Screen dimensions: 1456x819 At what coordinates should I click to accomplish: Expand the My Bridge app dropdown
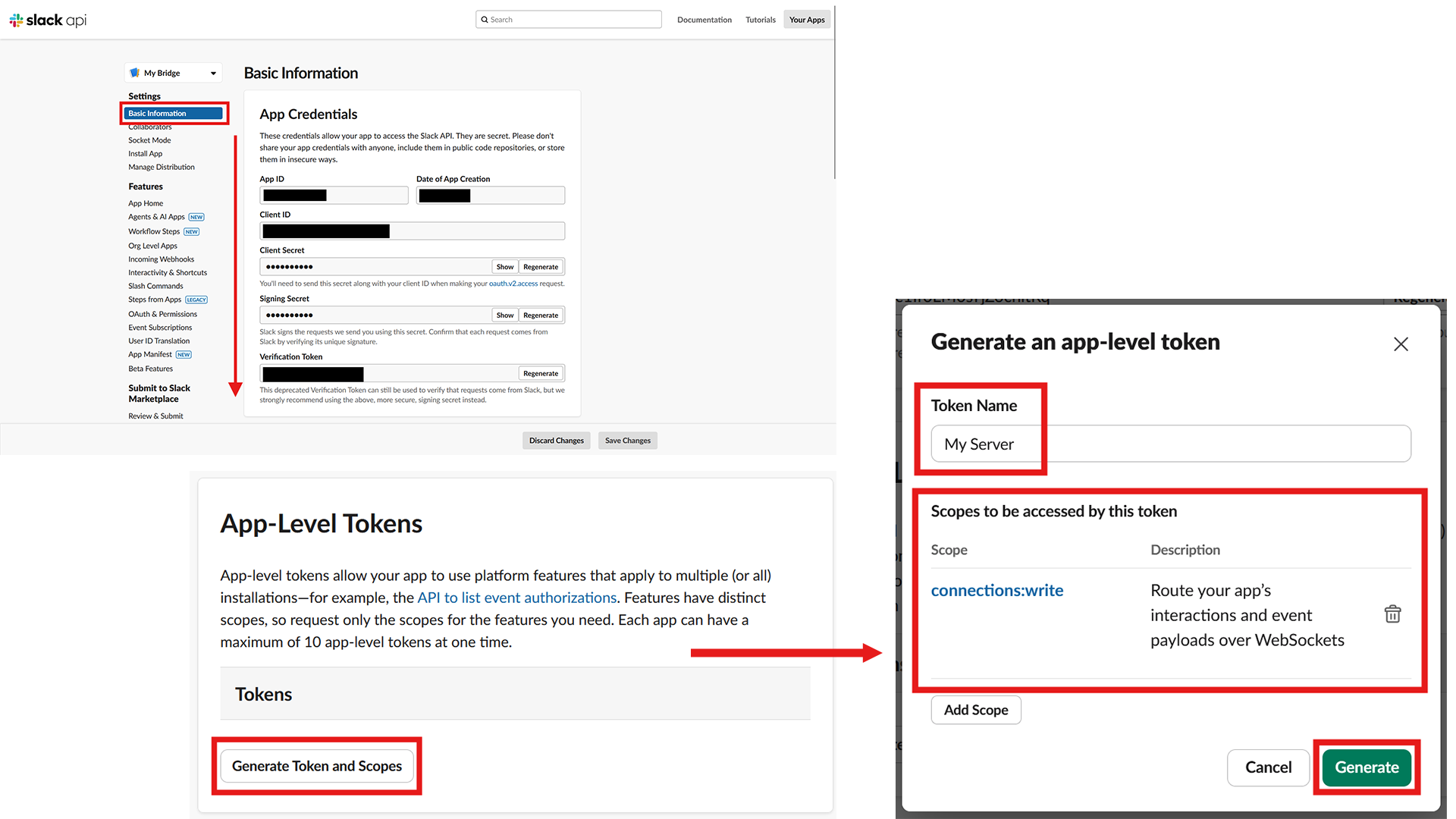tap(174, 73)
